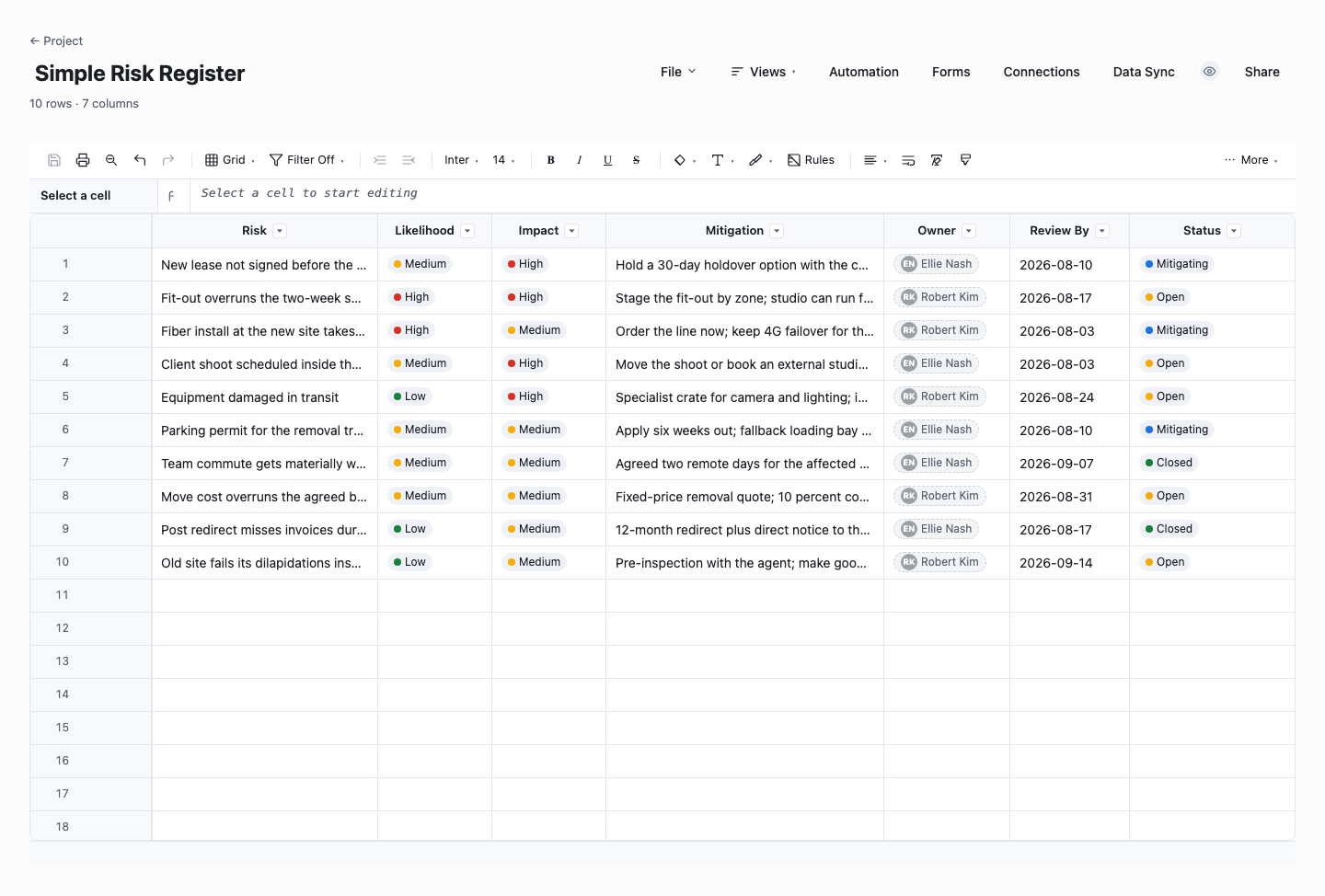Open the Status column dropdown arrow

(1234, 231)
